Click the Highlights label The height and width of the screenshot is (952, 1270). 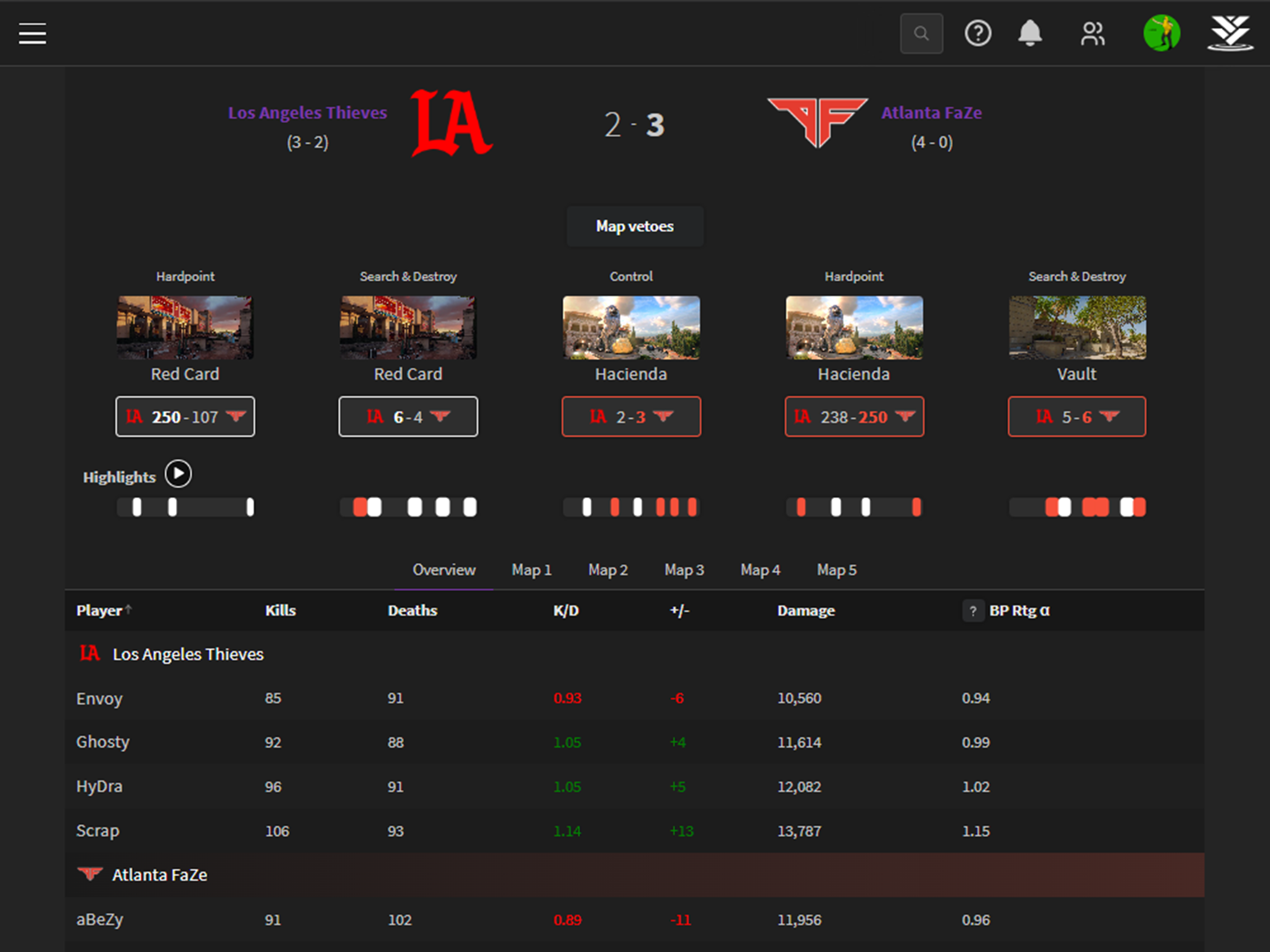click(120, 477)
